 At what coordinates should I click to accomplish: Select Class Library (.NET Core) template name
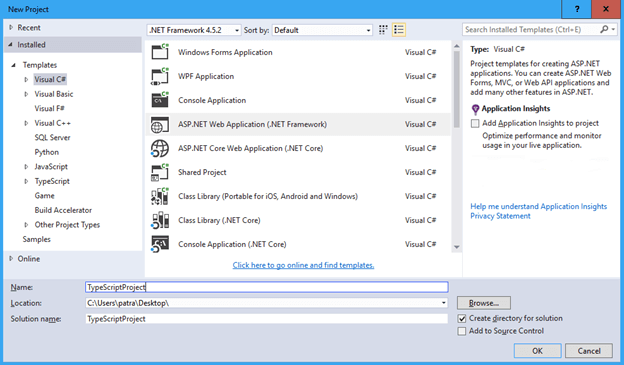point(219,221)
